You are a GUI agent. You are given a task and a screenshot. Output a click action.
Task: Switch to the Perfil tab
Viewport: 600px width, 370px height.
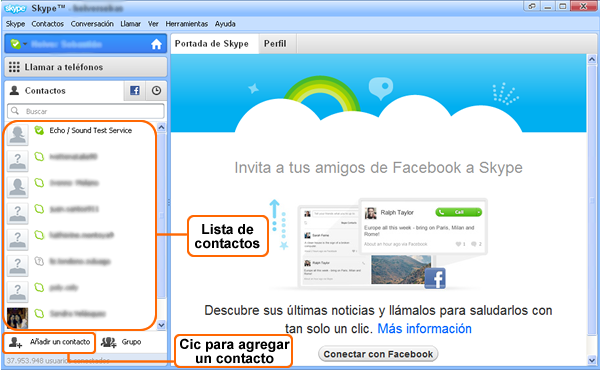[277, 44]
